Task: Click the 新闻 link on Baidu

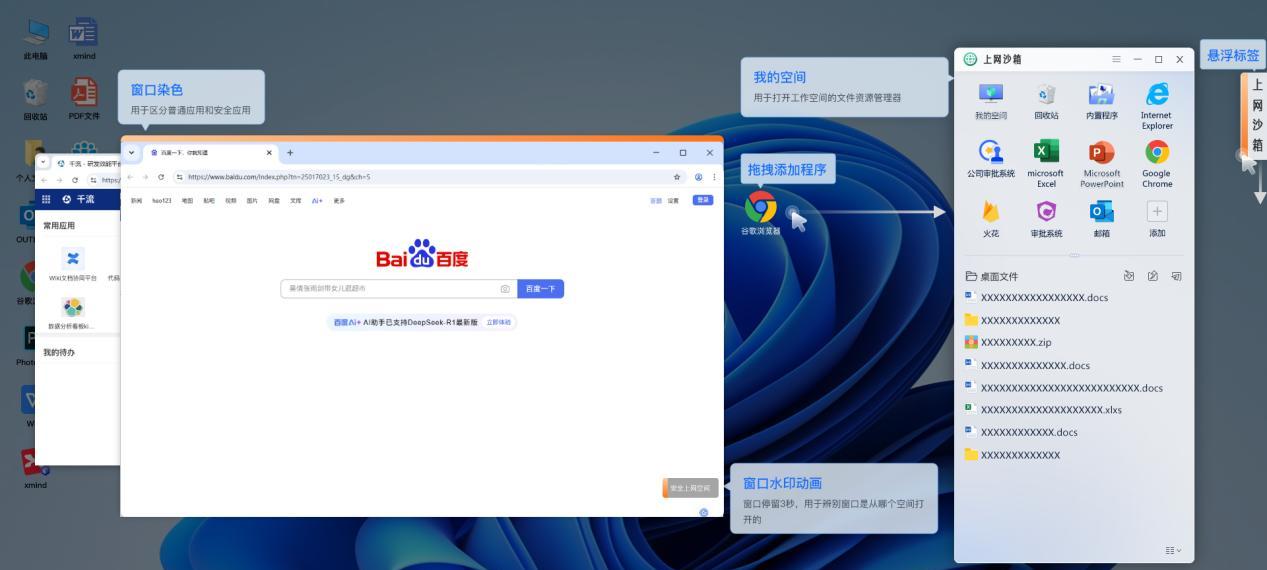Action: tap(136, 200)
